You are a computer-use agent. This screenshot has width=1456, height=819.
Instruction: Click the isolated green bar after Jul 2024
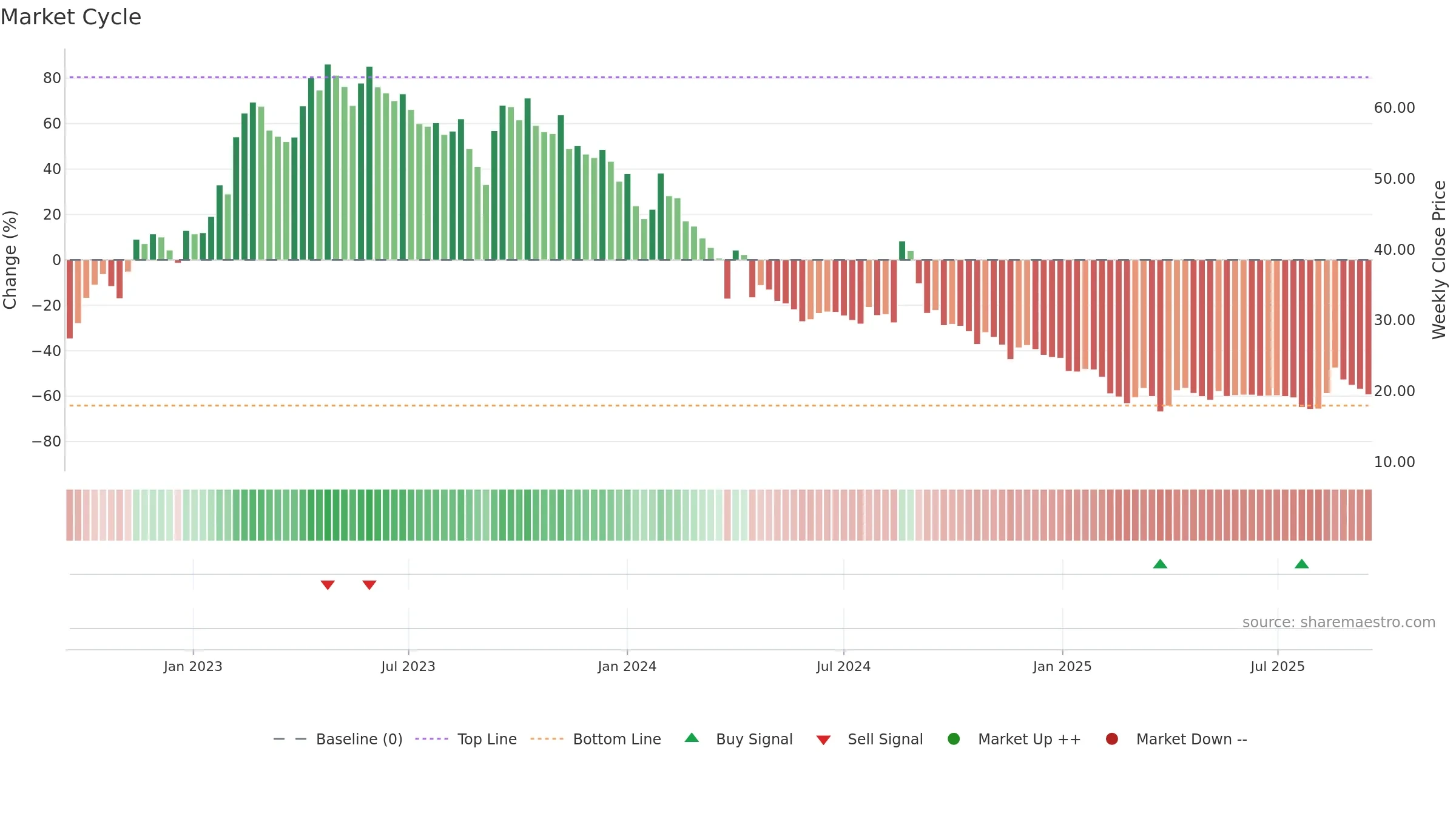(x=902, y=251)
